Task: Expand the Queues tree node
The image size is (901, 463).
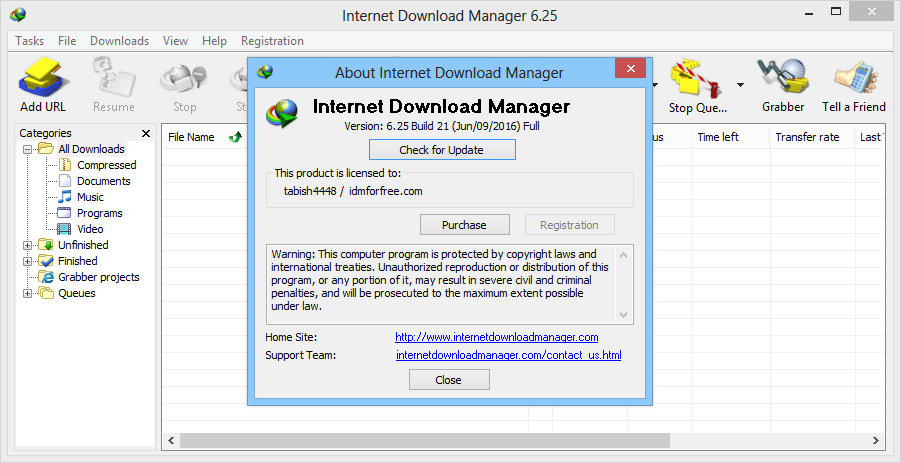Action: 26,294
